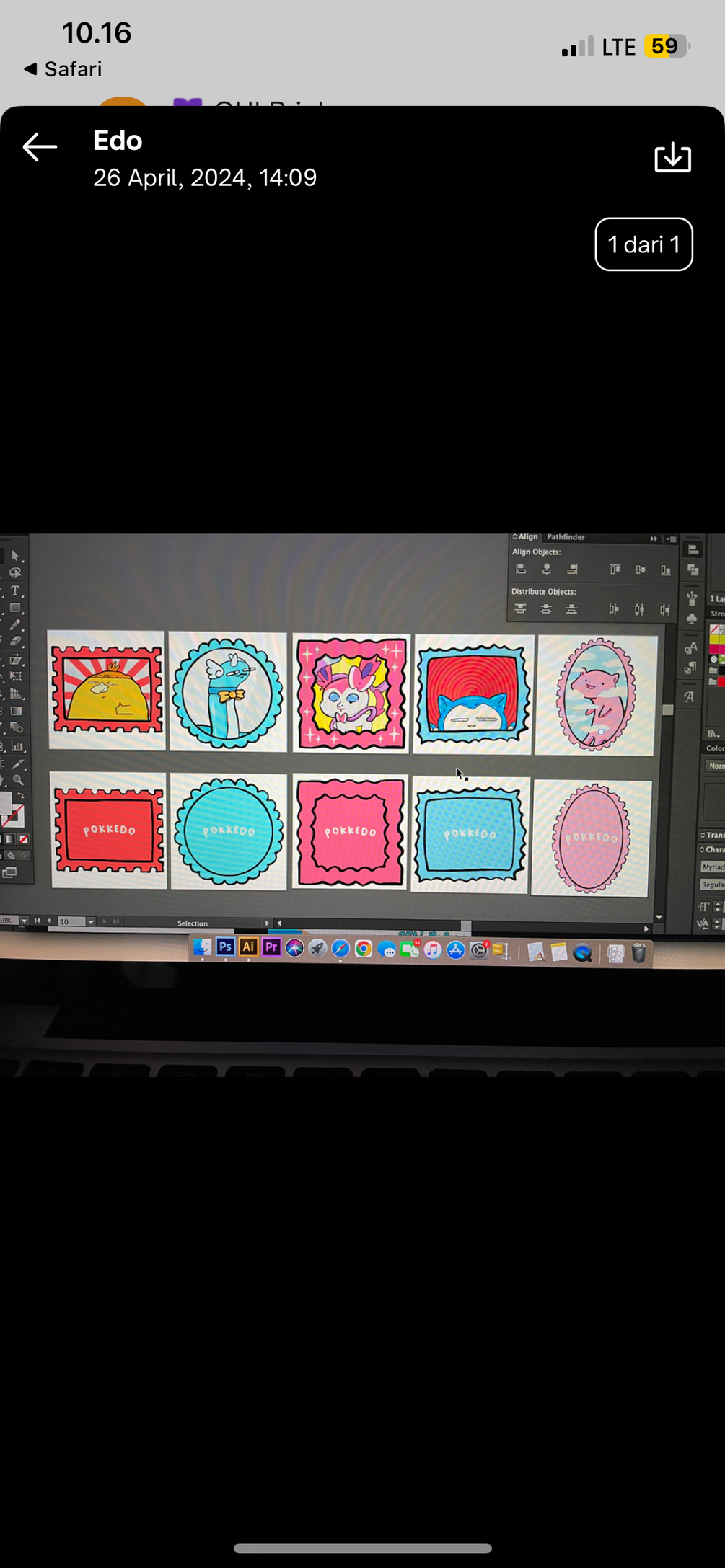Tap the '1 dari 1' image counter

(643, 244)
